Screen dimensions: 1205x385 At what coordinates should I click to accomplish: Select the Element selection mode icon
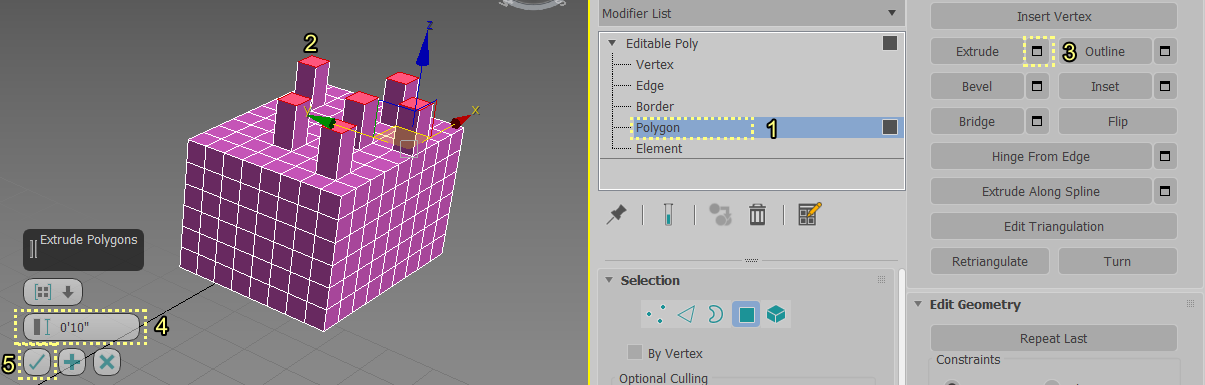point(776,315)
